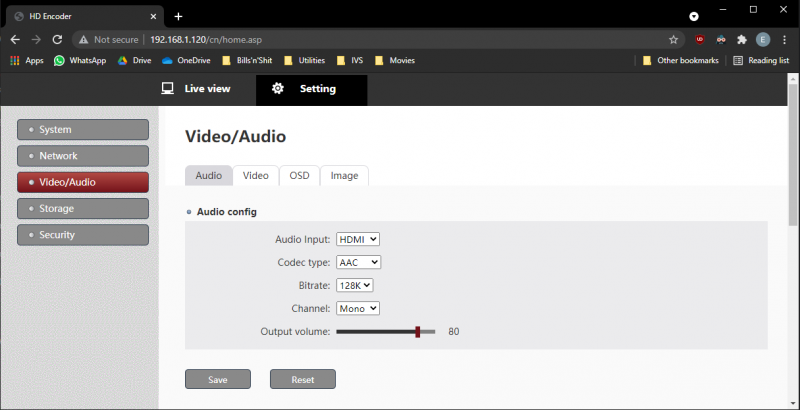Click the Output volume value 80

coord(454,331)
